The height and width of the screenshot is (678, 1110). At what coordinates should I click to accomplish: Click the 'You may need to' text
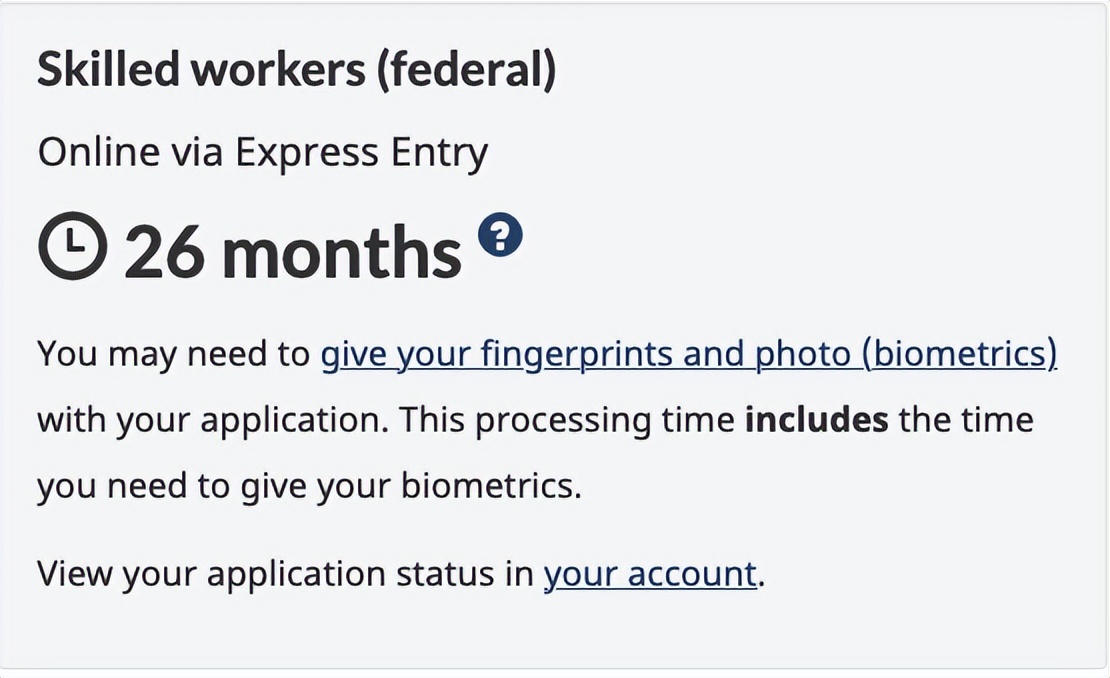click(x=173, y=354)
